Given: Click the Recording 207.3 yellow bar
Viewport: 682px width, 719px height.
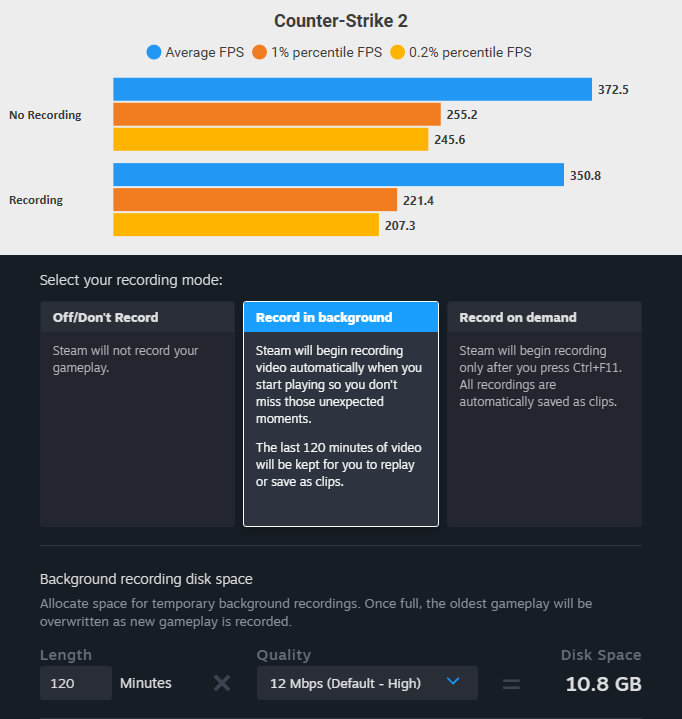Looking at the screenshot, I should click(246, 225).
